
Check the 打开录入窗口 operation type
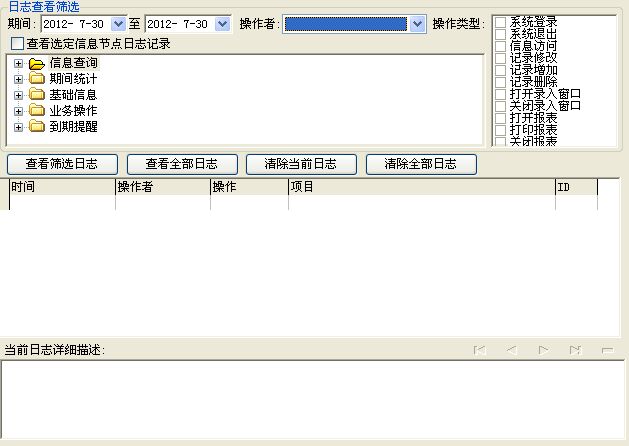(501, 94)
